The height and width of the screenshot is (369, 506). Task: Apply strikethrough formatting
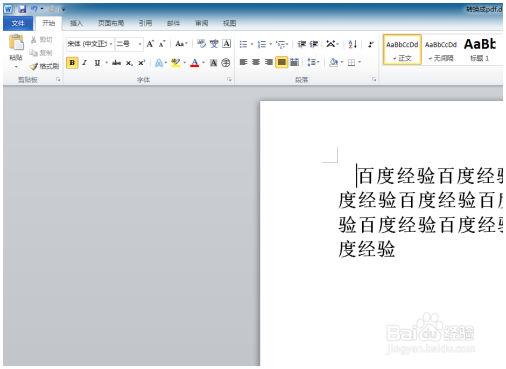coord(116,63)
